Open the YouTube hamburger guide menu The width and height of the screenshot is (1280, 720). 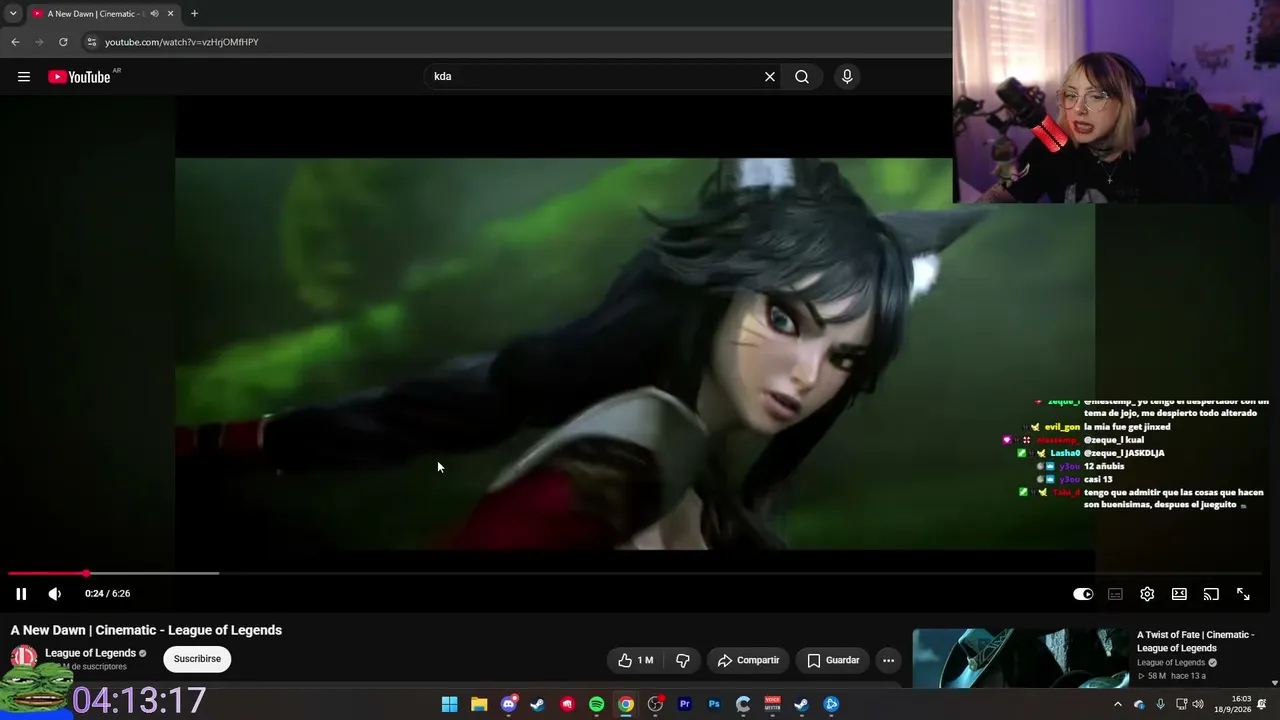(24, 77)
